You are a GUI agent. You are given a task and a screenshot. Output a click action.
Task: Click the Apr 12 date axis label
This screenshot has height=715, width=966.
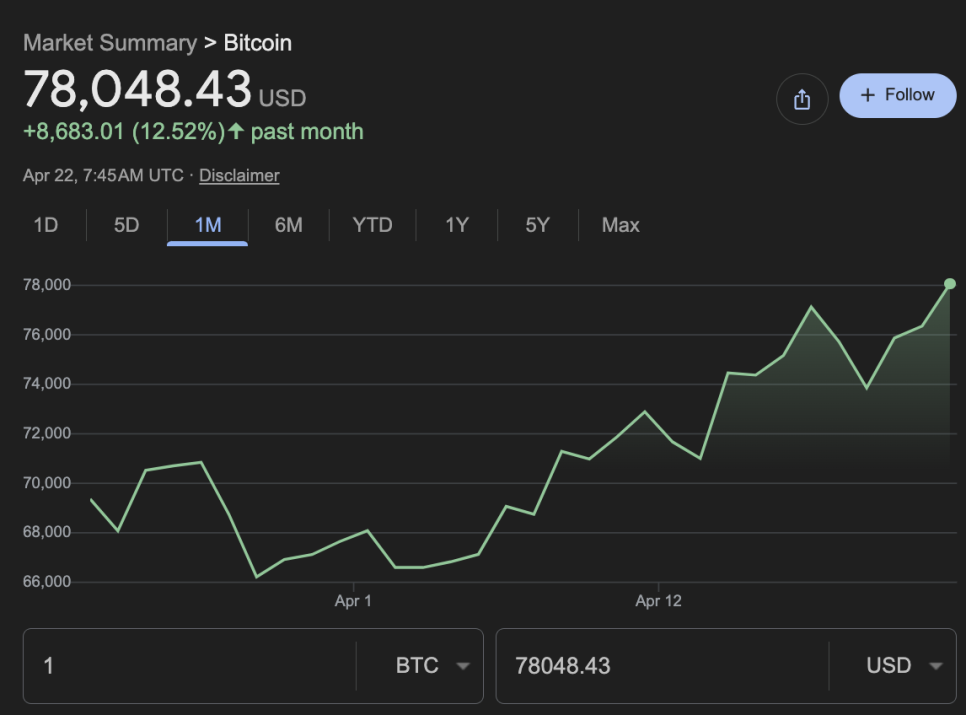(658, 601)
